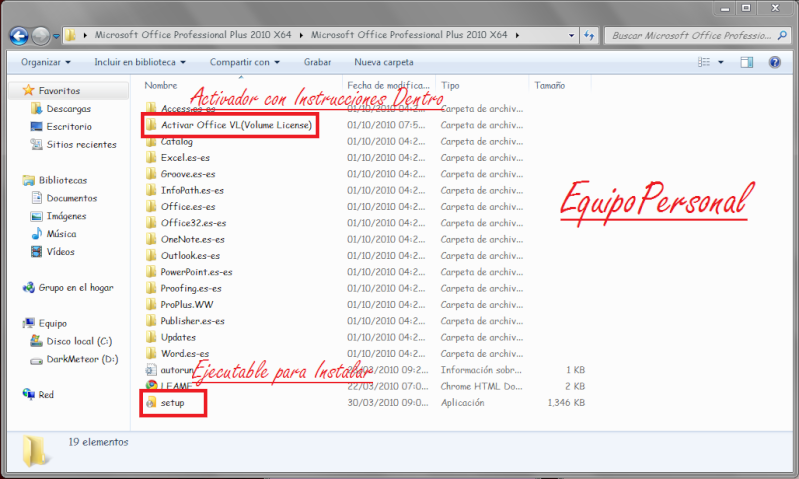Image resolution: width=799 pixels, height=479 pixels.
Task: Click first breadcrumb Microsoft Office Professional Plus
Action: coord(193,35)
